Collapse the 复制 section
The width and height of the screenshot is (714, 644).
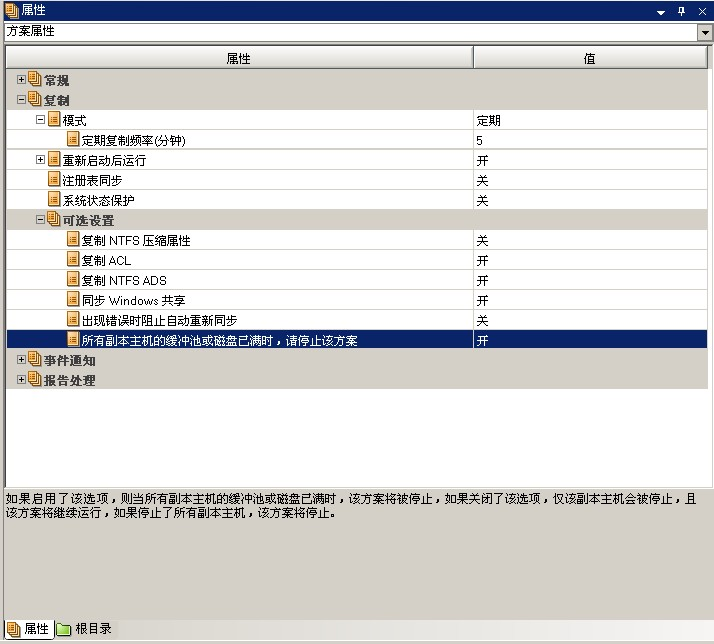click(x=21, y=100)
